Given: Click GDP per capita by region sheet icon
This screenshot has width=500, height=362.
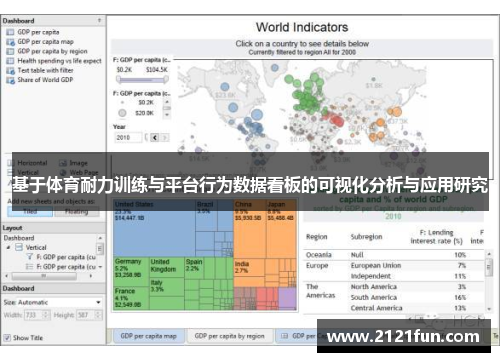Looking at the screenshot, I should (10, 51).
